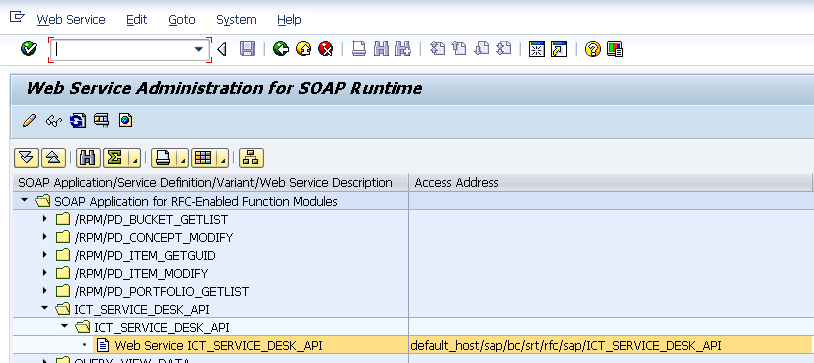This screenshot has height=363, width=814.
Task: Select the /RPM/PD_BUCKET_GETLIST folder label
Action: (x=151, y=220)
